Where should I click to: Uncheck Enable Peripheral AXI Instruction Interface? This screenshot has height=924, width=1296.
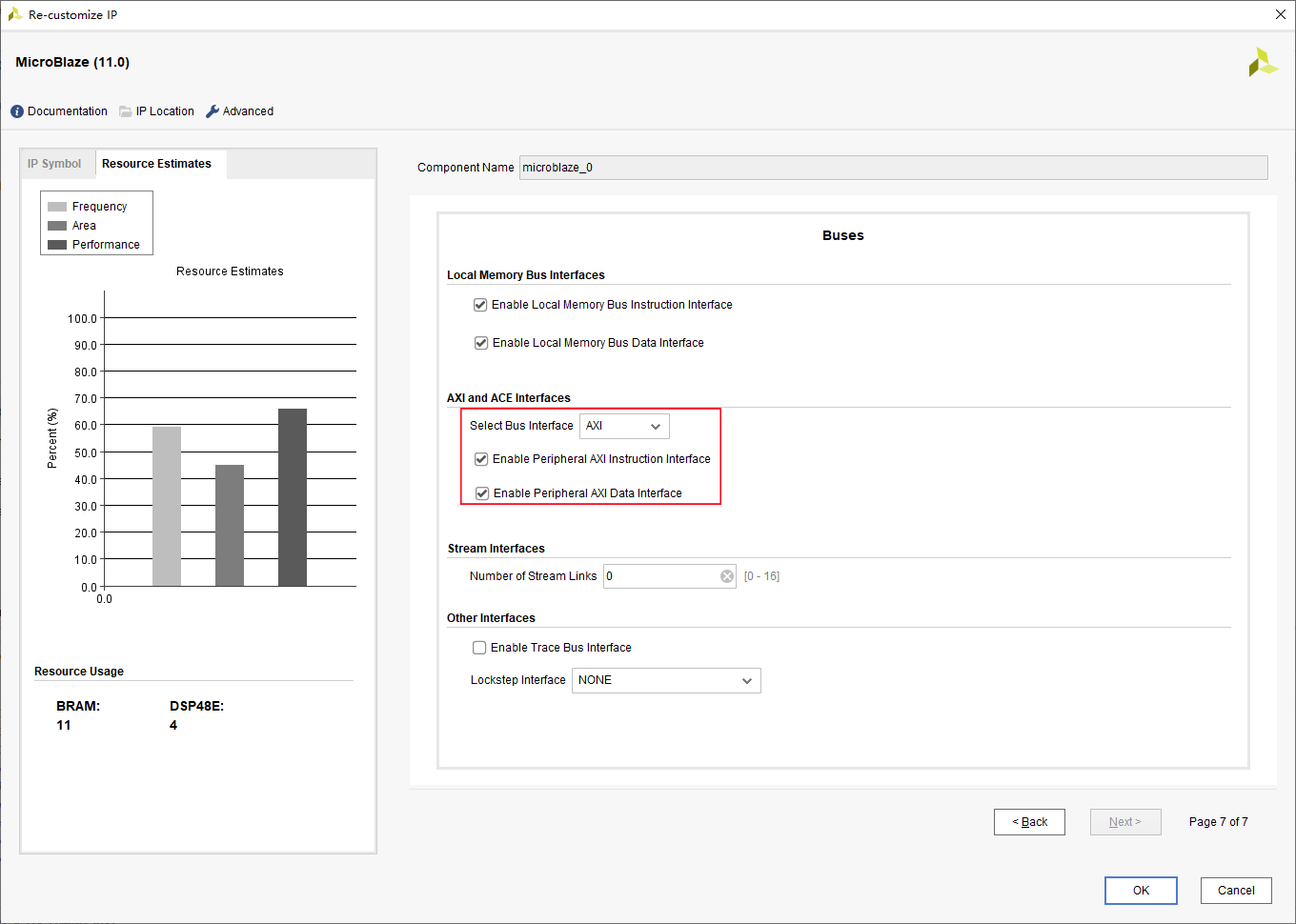tap(481, 459)
